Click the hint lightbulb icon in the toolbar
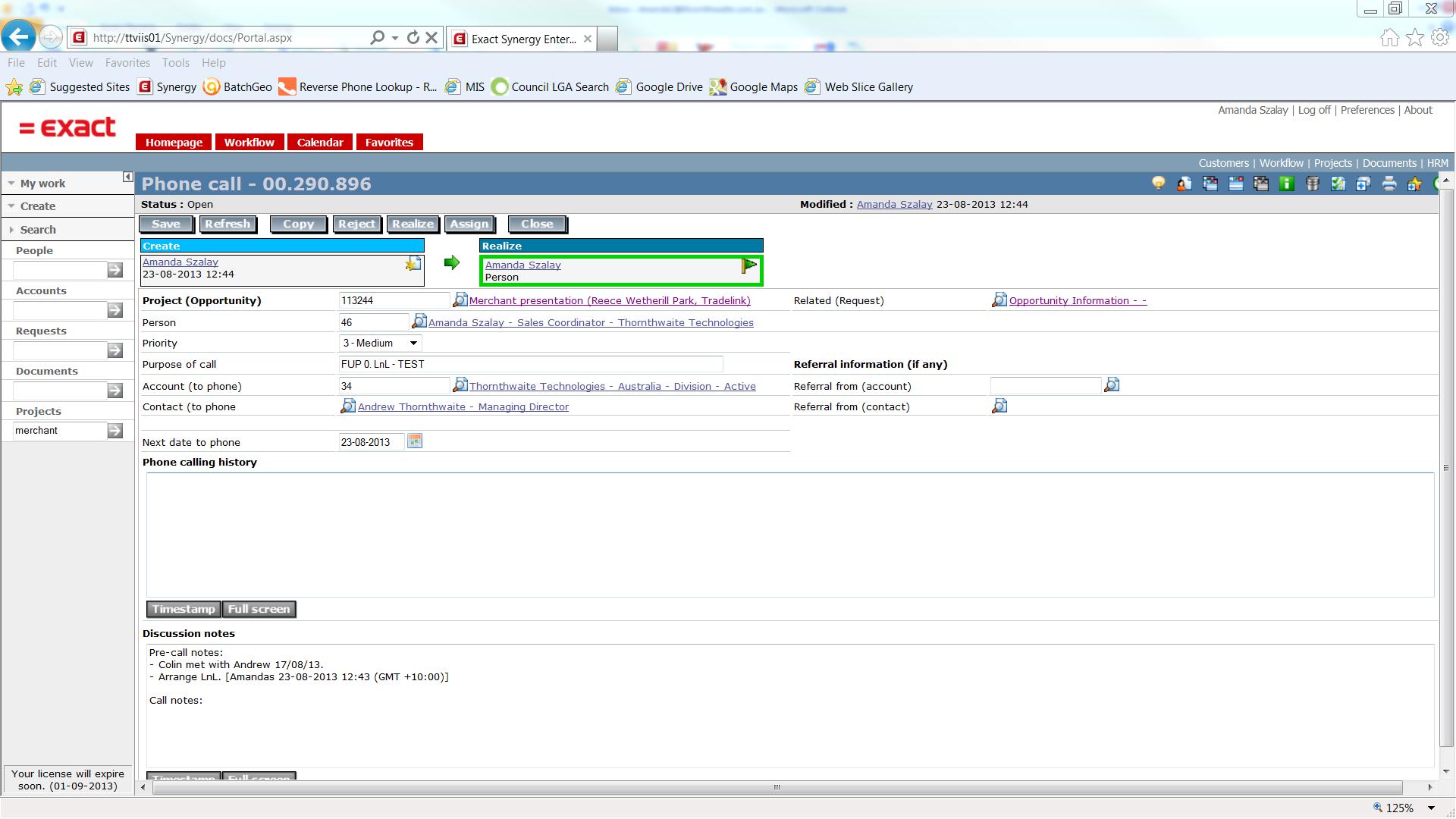The image size is (1456, 819). point(1159,183)
